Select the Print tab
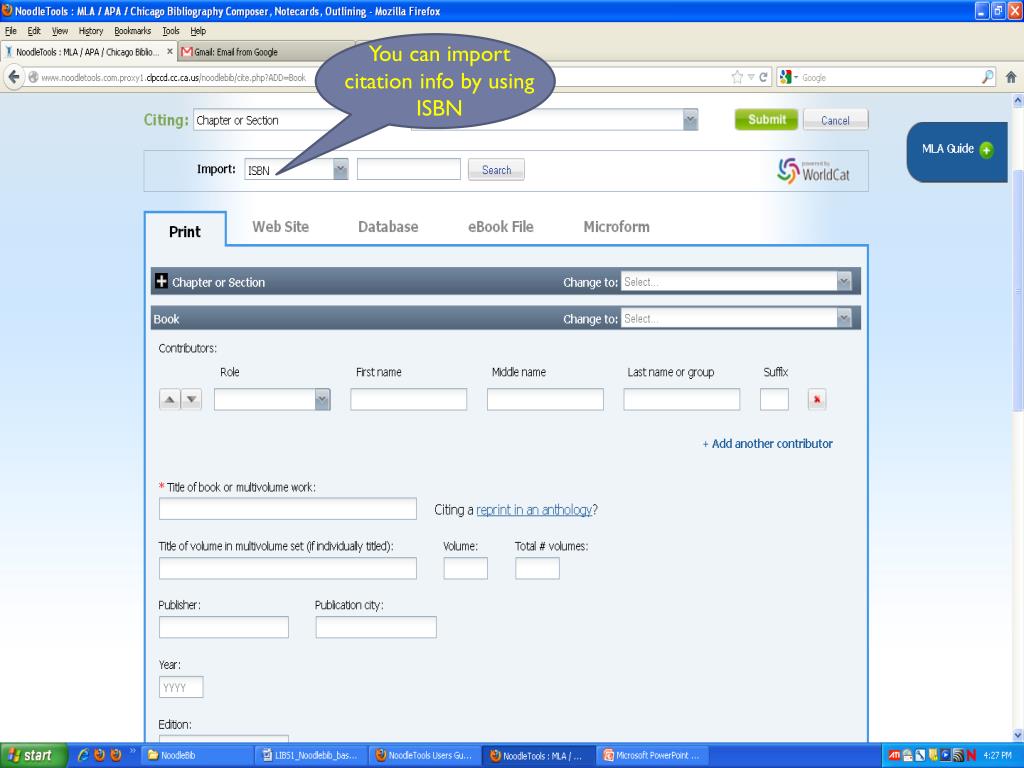The width and height of the screenshot is (1024, 768). 185,231
